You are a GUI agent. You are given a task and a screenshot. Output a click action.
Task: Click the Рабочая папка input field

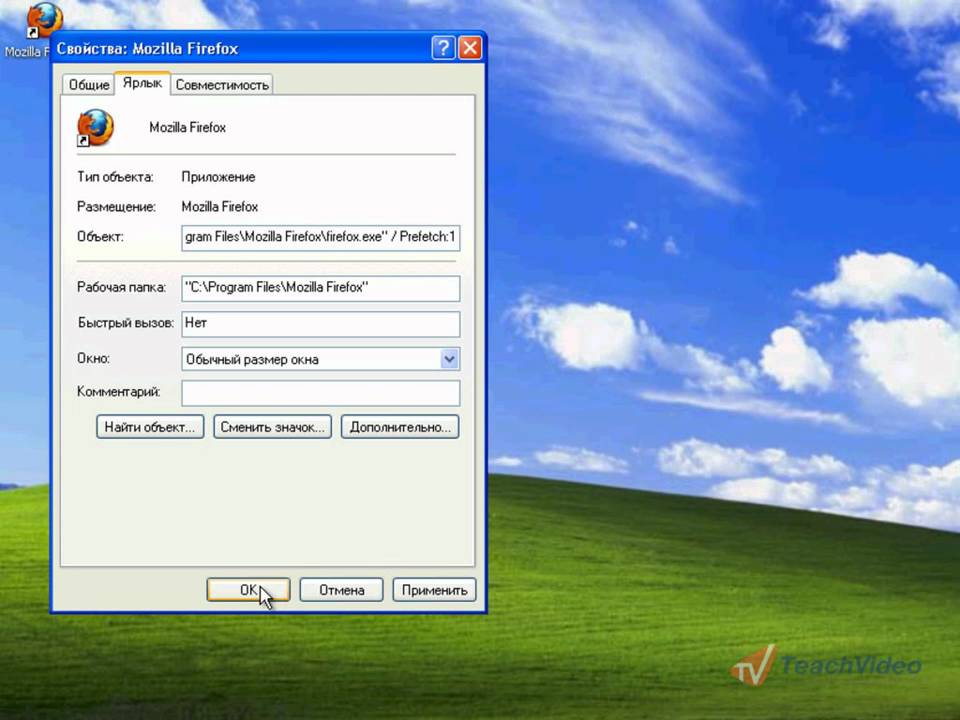point(321,288)
